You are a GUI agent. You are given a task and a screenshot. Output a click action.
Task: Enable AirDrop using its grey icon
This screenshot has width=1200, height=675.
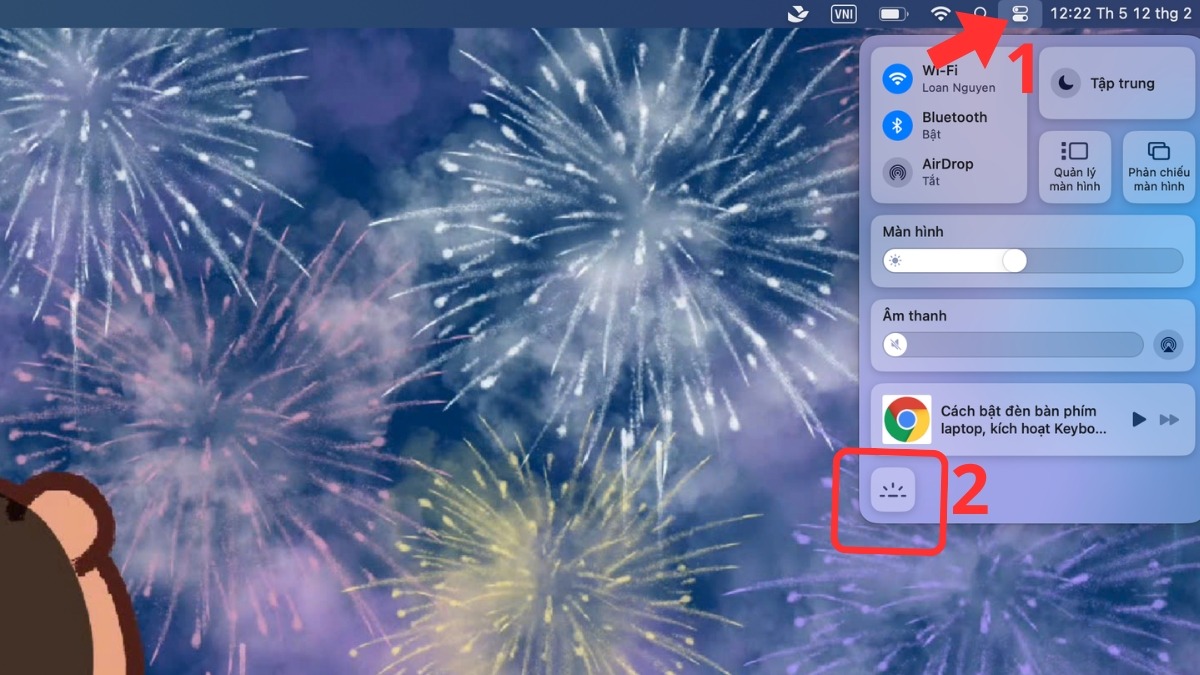898,172
